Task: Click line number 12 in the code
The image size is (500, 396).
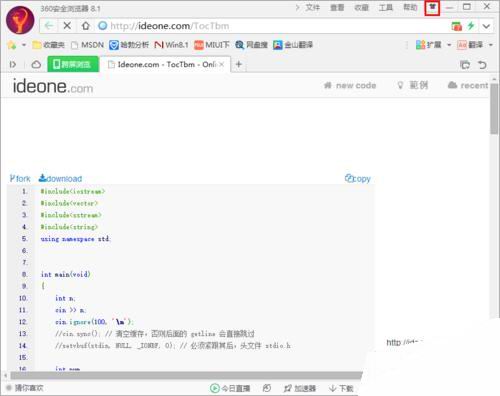Action: (23, 322)
